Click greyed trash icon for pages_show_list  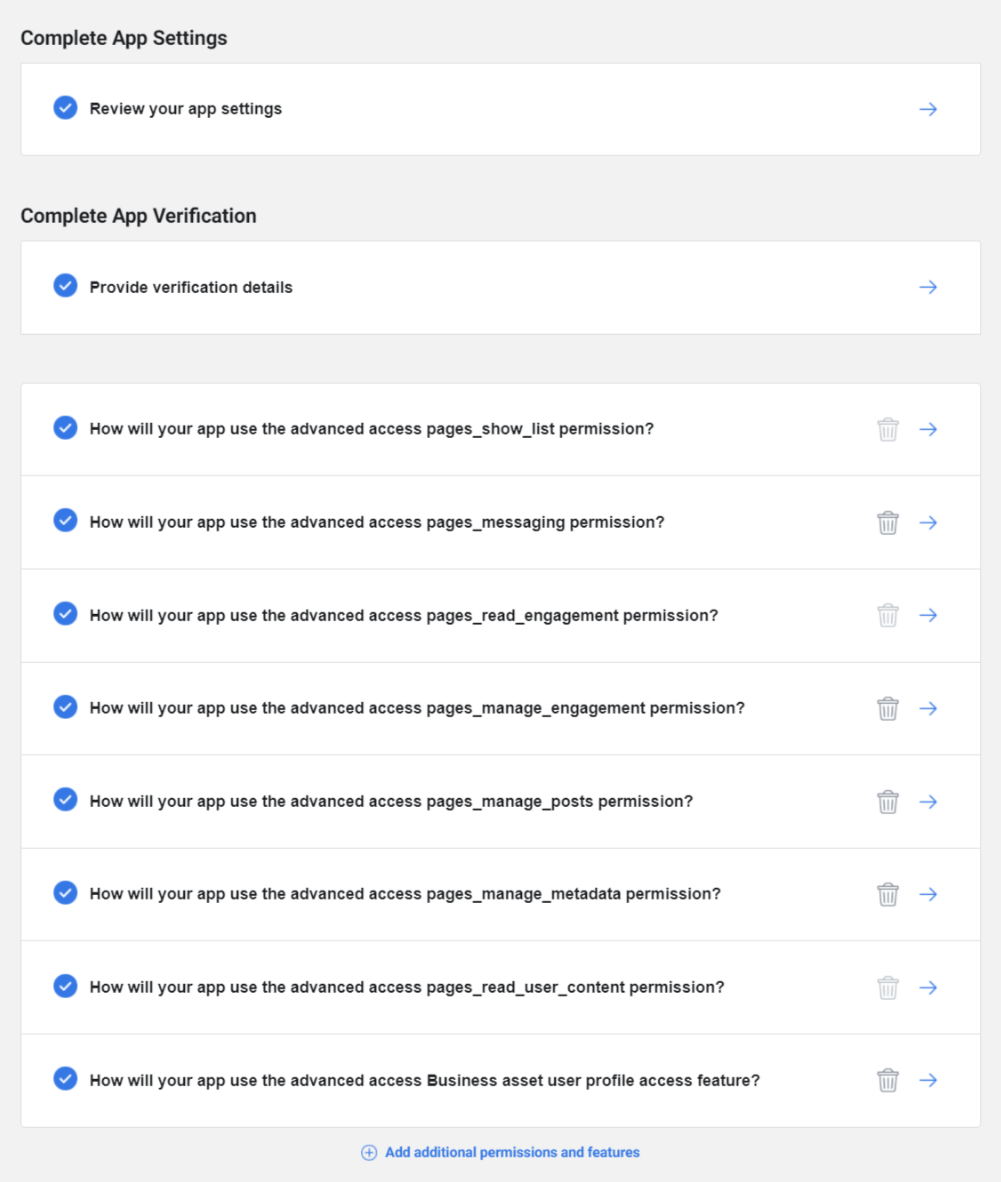(887, 429)
